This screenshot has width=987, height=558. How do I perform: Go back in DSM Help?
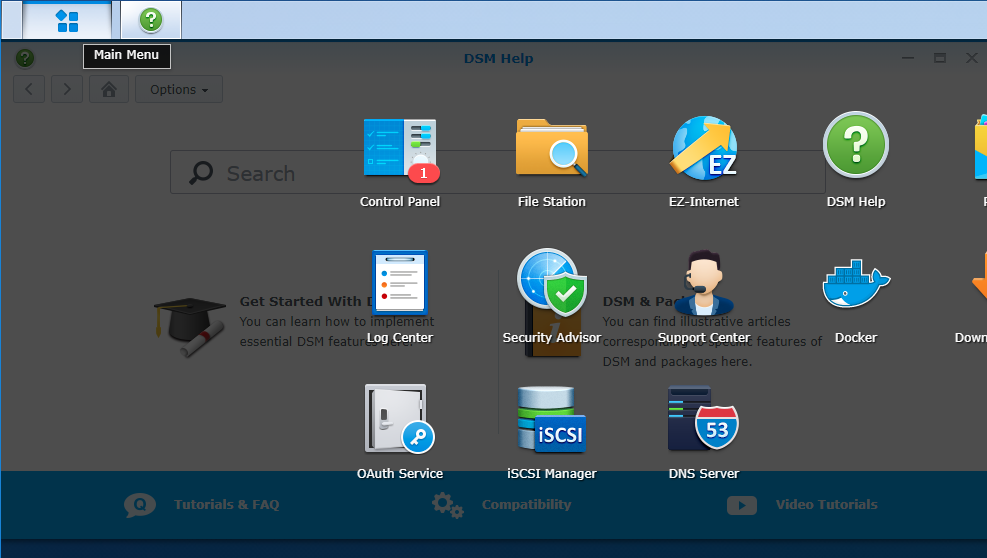tap(29, 89)
